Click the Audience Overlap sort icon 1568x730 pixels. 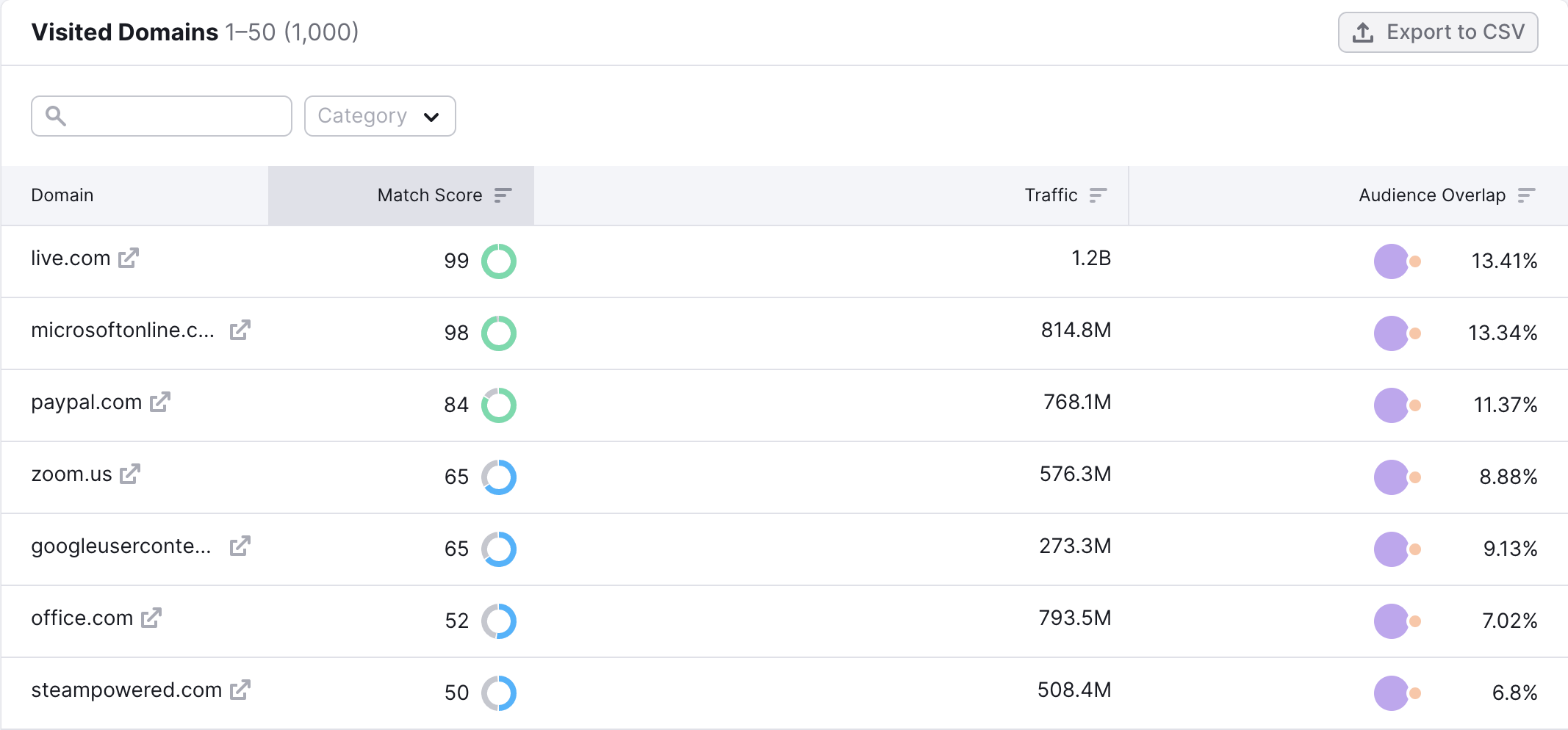[x=1527, y=195]
